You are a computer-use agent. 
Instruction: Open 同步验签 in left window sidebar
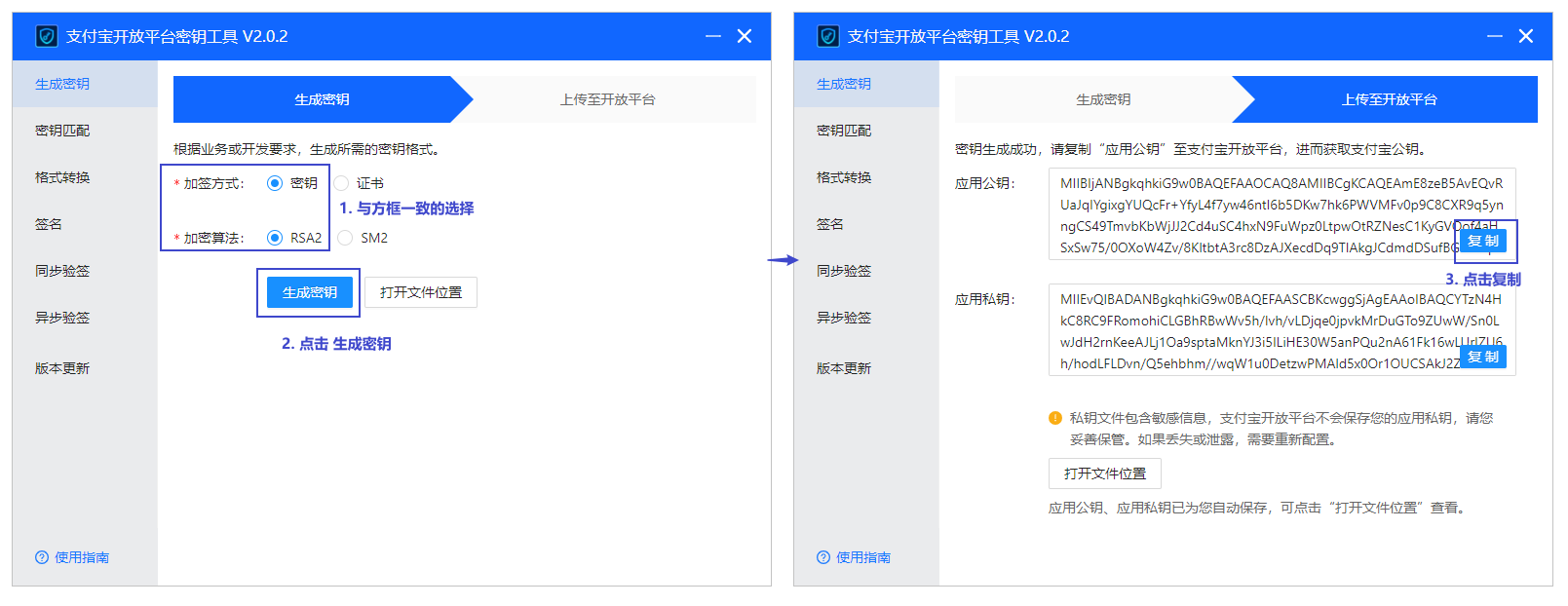pos(85,271)
